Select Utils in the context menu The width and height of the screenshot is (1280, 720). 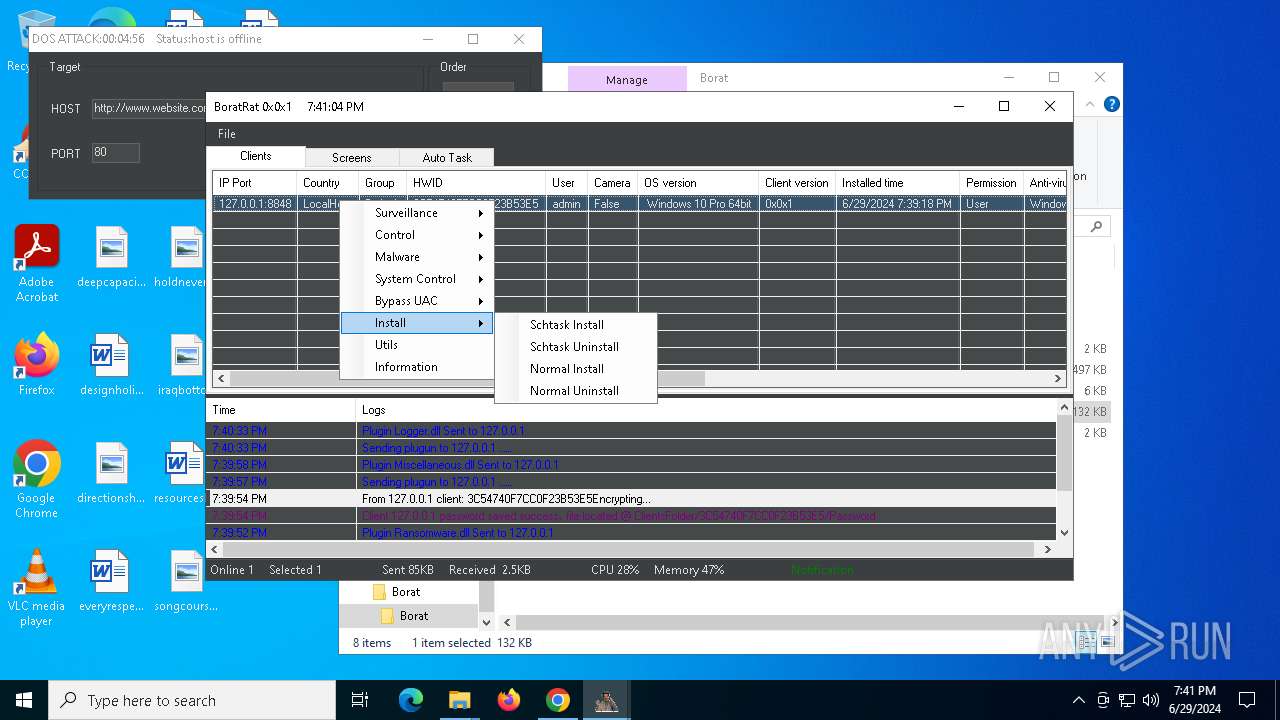coord(417,345)
